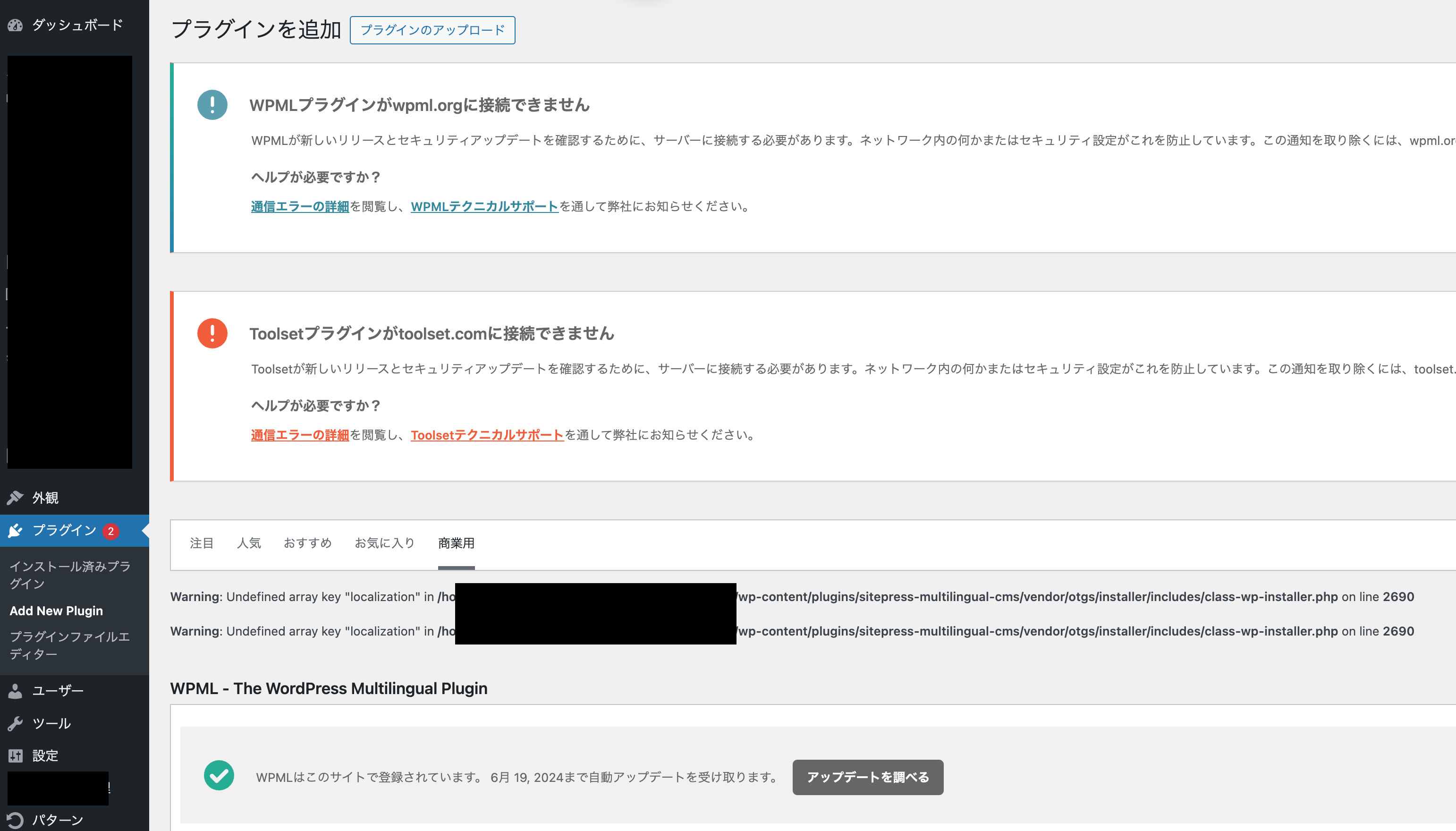Open Toolsetテクニカルサポート link
Screen dimensions: 1456x831
pyautogui.click(x=487, y=435)
